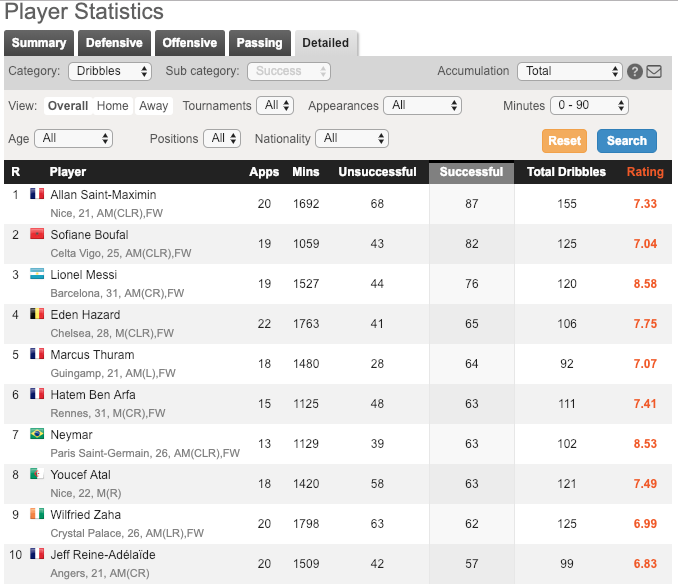Sort table by Rating column header
Viewport: 678px width, 584px height.
(644, 172)
